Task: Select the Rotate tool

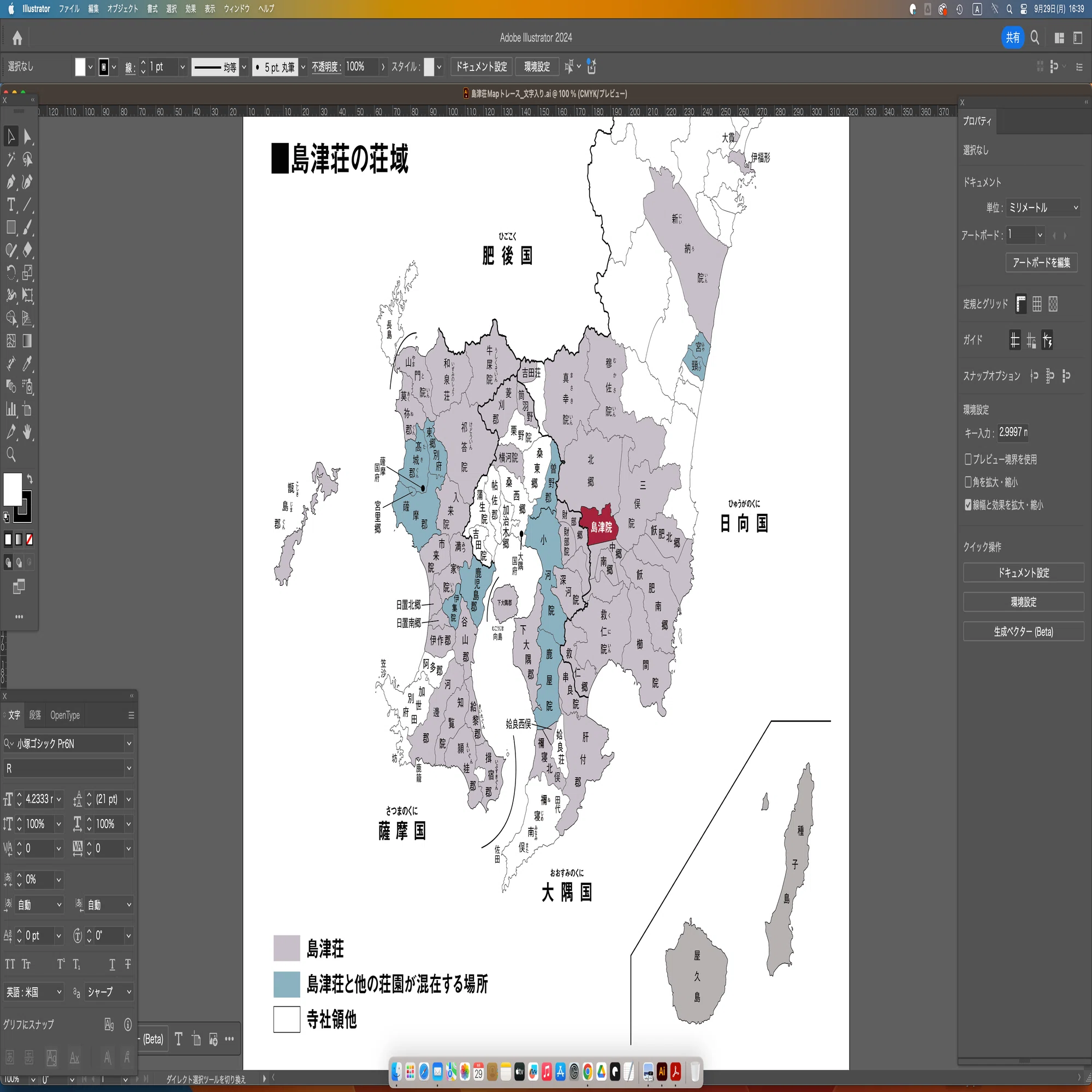Action: point(11,273)
